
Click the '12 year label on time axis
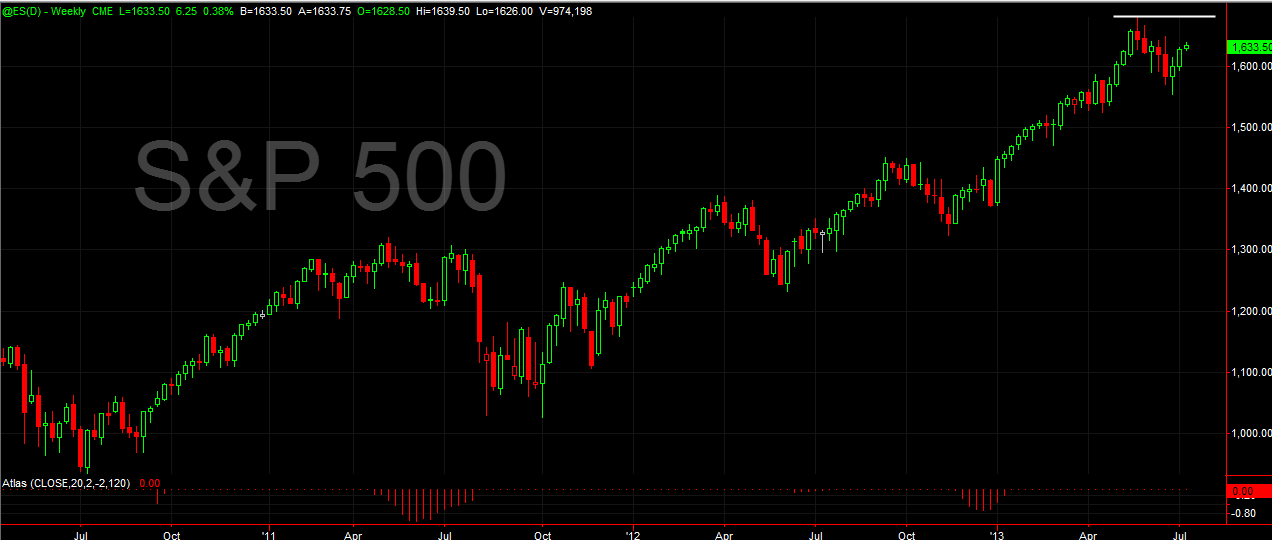[x=632, y=534]
